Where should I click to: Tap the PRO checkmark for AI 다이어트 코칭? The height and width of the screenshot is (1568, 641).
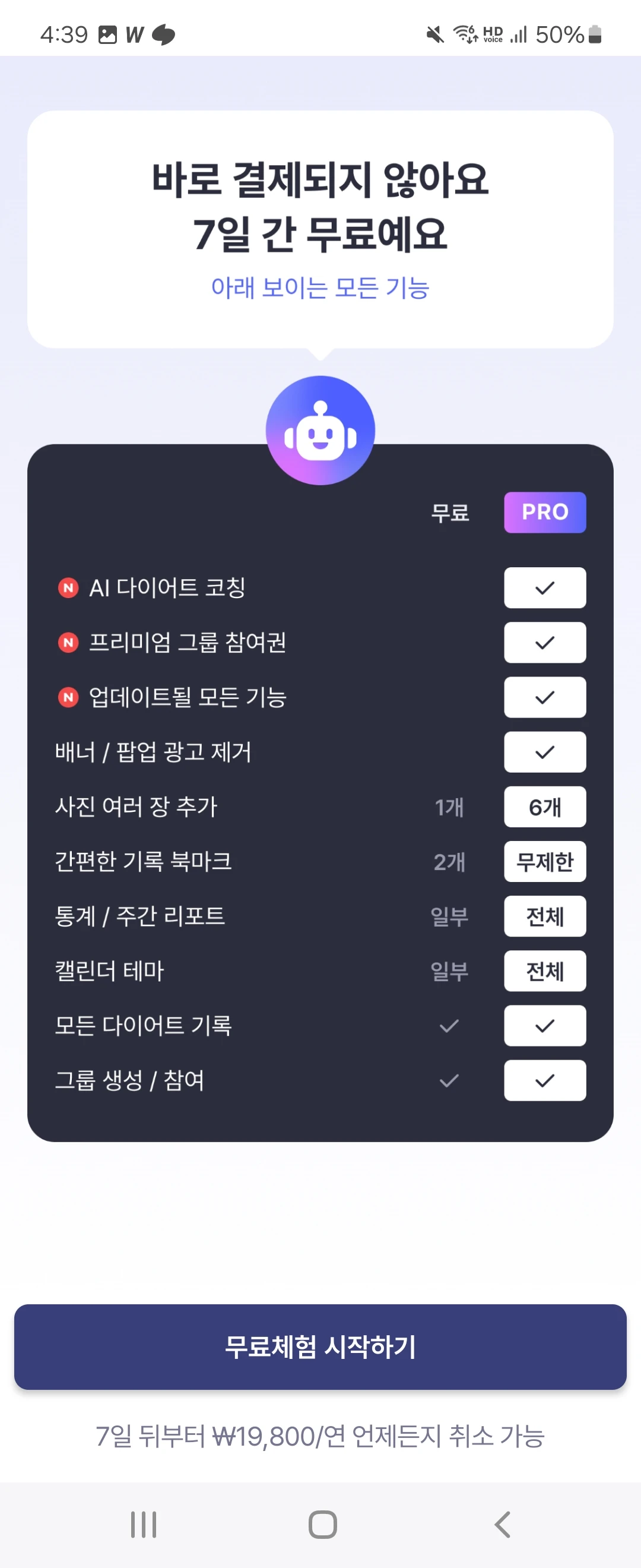[x=545, y=587]
